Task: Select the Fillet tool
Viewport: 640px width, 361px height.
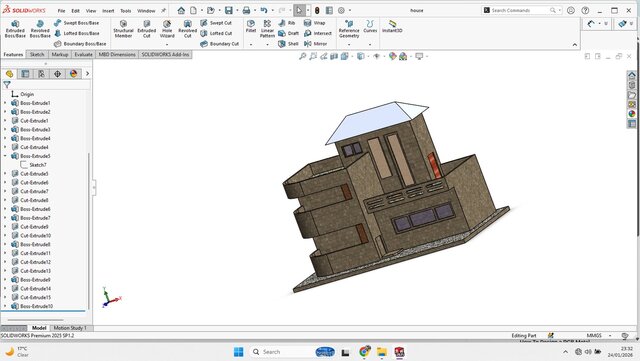Action: (x=251, y=27)
